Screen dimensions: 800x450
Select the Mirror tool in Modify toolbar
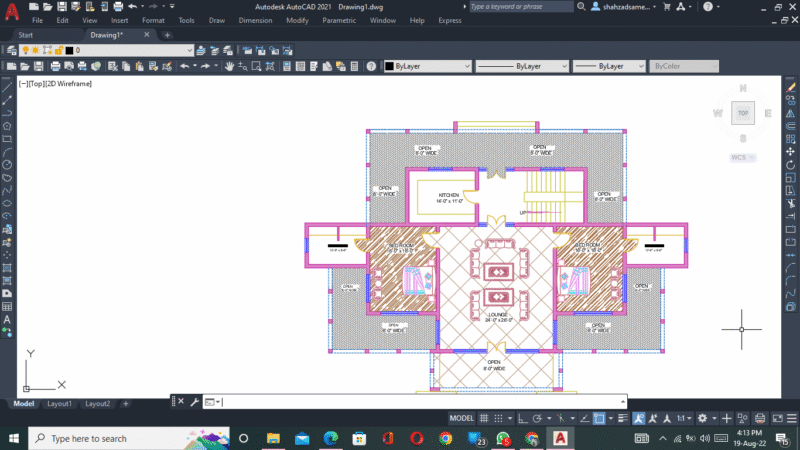790,113
